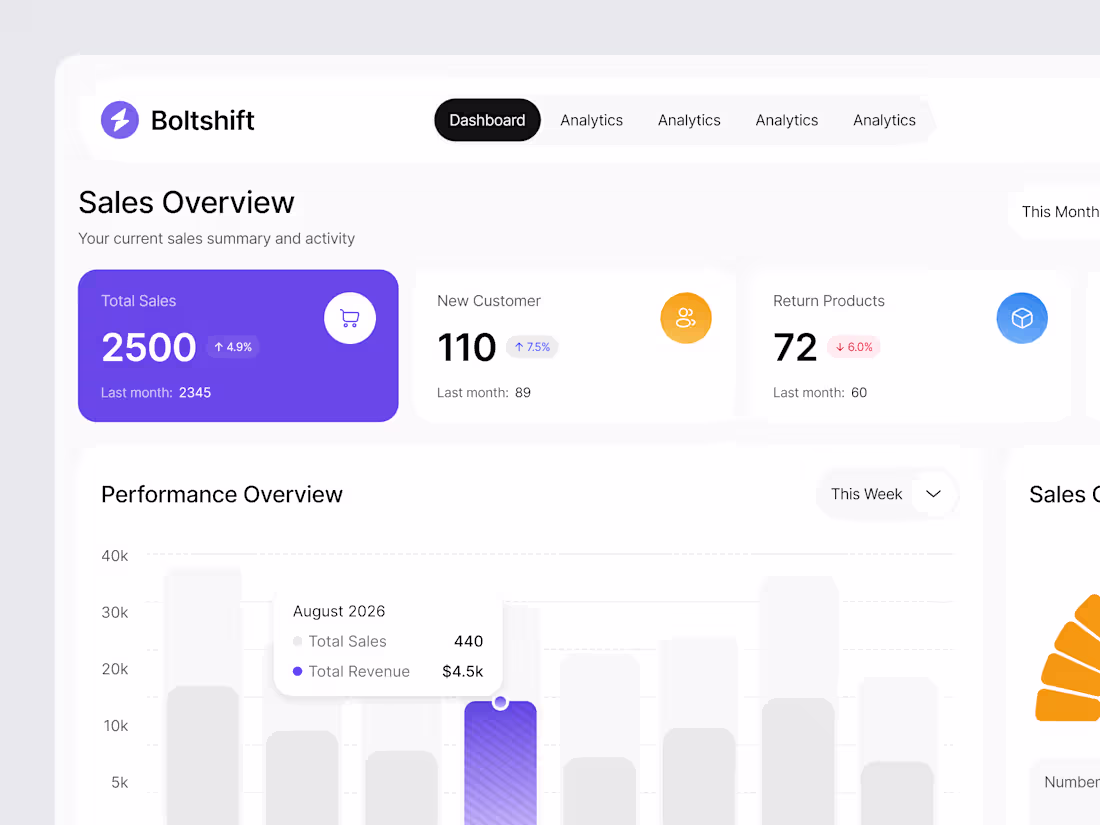The width and height of the screenshot is (1100, 825).
Task: Click the 6.0% decrease badge on Return Products
Action: (x=854, y=347)
